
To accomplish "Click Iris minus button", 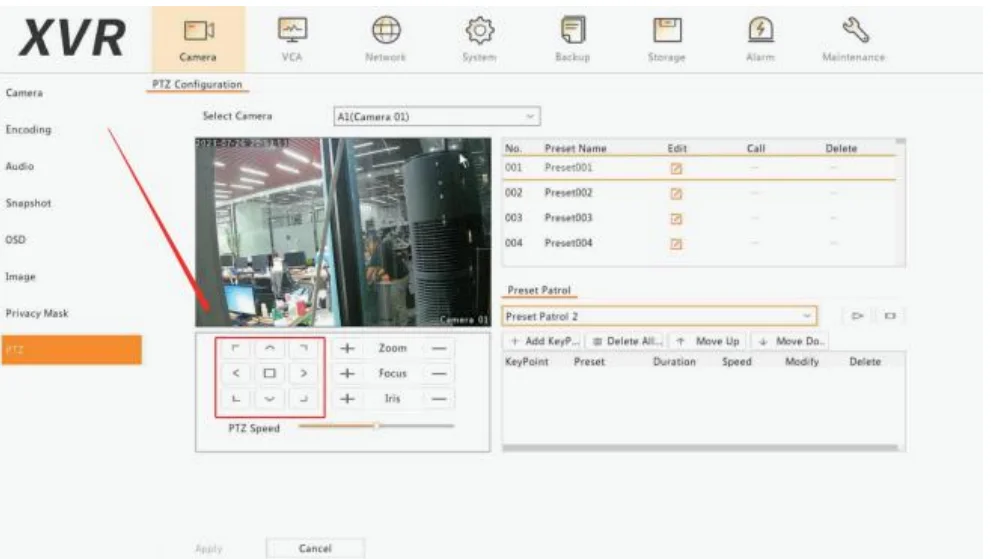I will pyautogui.click(x=439, y=399).
